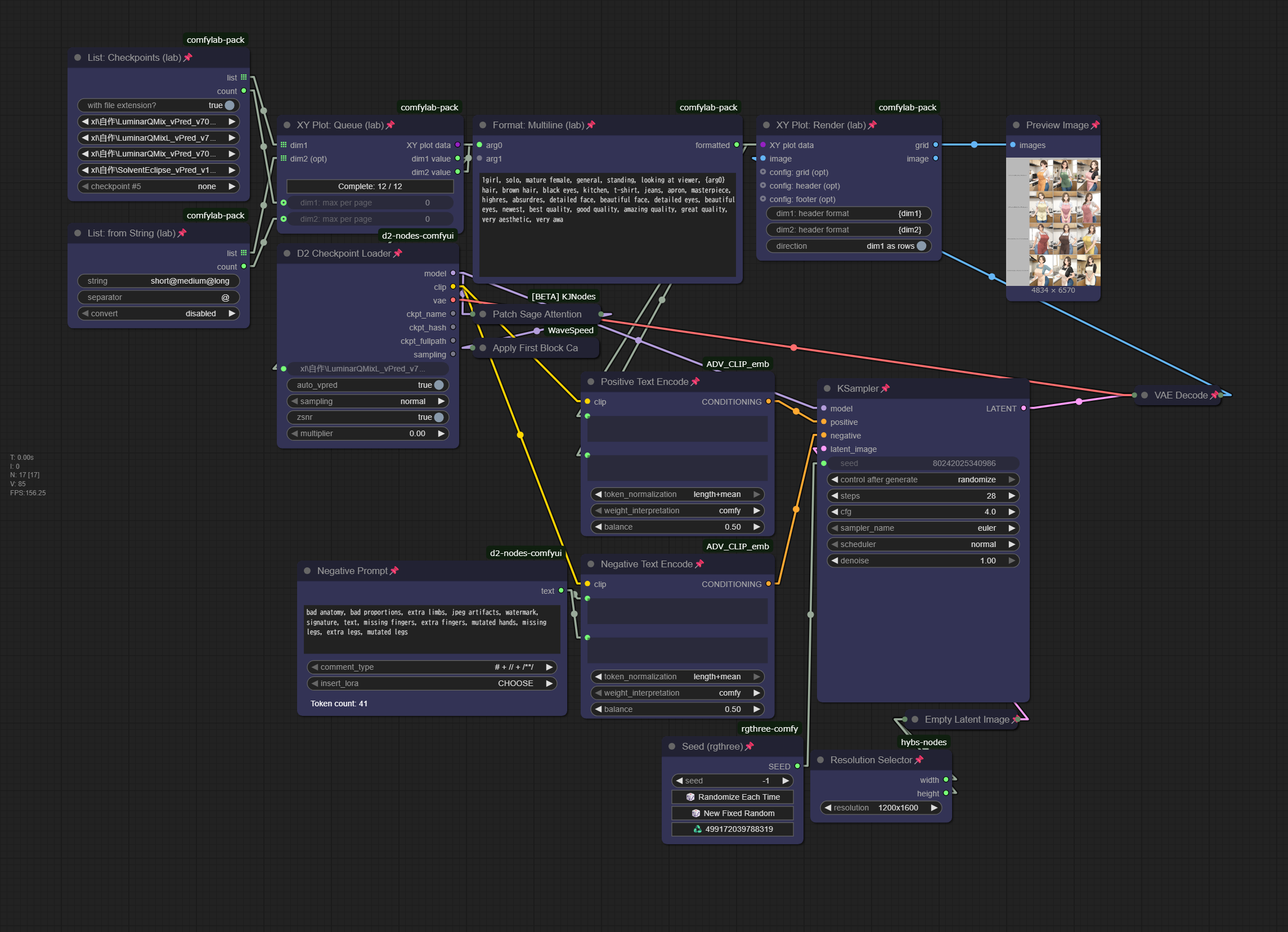The height and width of the screenshot is (932, 1288).
Task: Click the pin icon on KSampler node
Action: coord(885,388)
